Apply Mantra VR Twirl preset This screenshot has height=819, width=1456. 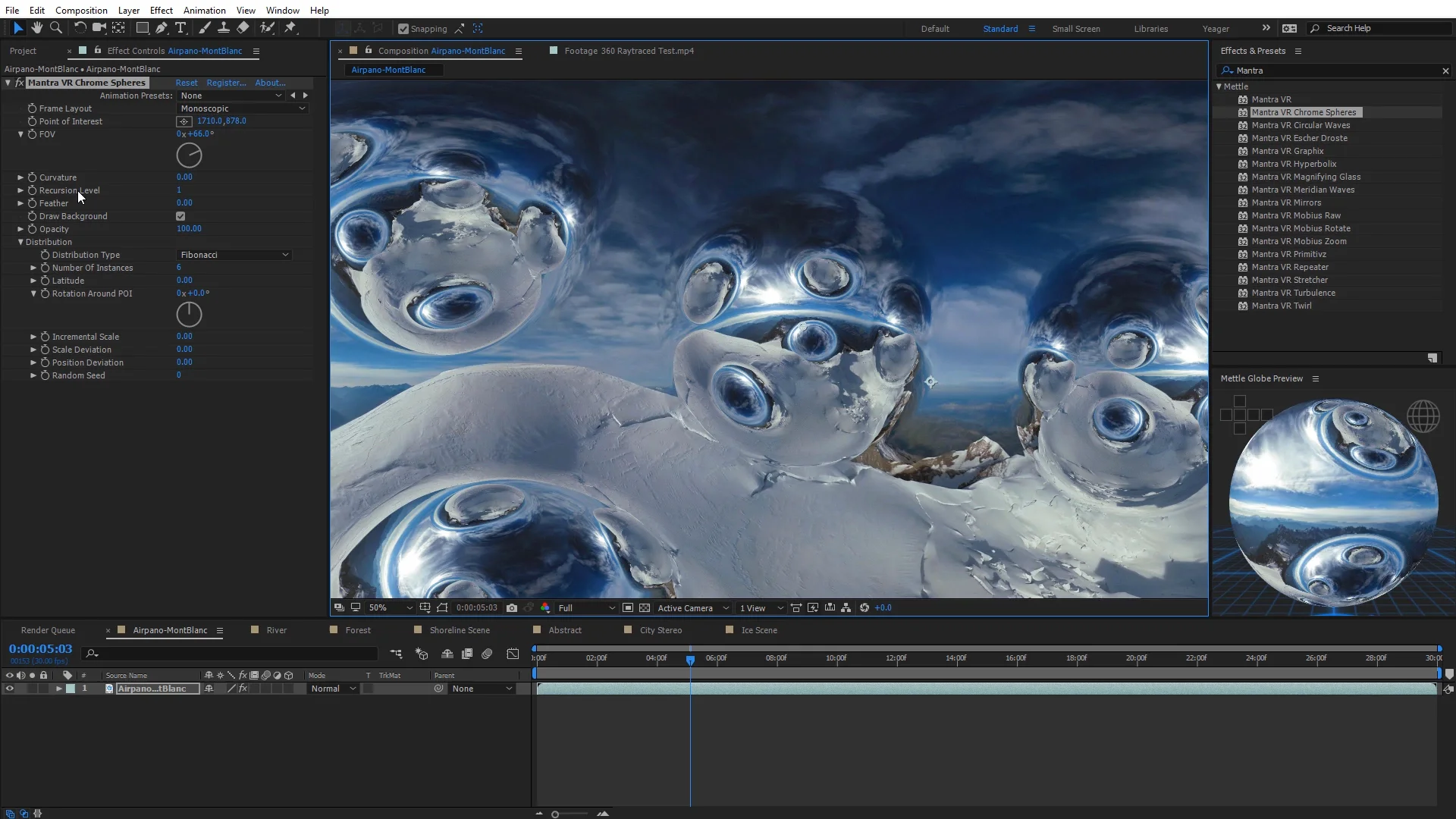coord(1281,306)
